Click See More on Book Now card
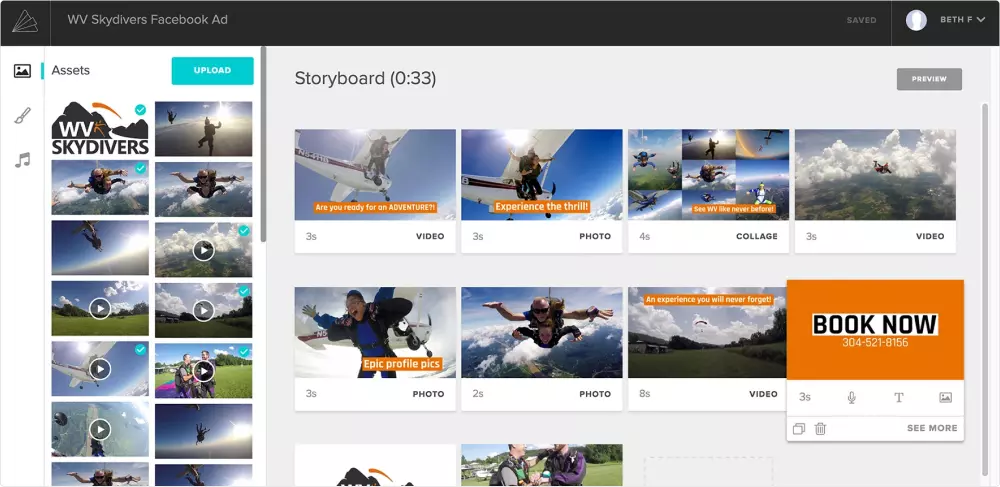Screen dimensions: 1000x487 pos(932,428)
